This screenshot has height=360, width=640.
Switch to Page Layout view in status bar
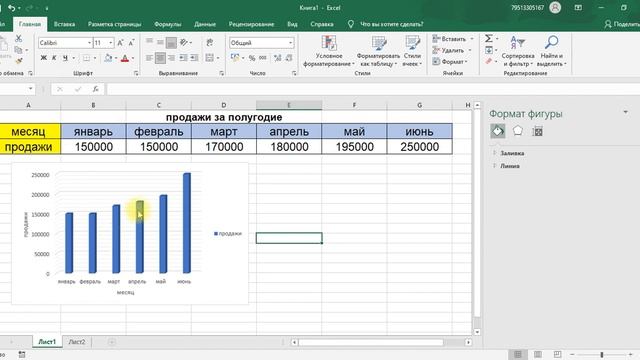[538, 354]
